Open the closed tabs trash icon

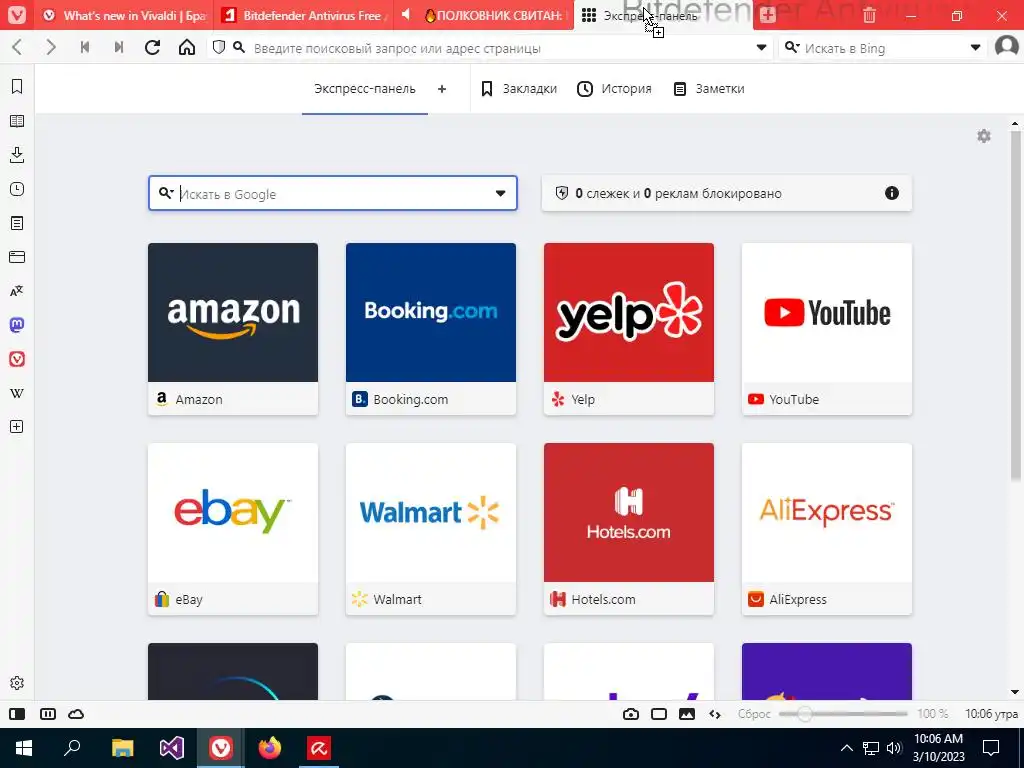pos(869,15)
